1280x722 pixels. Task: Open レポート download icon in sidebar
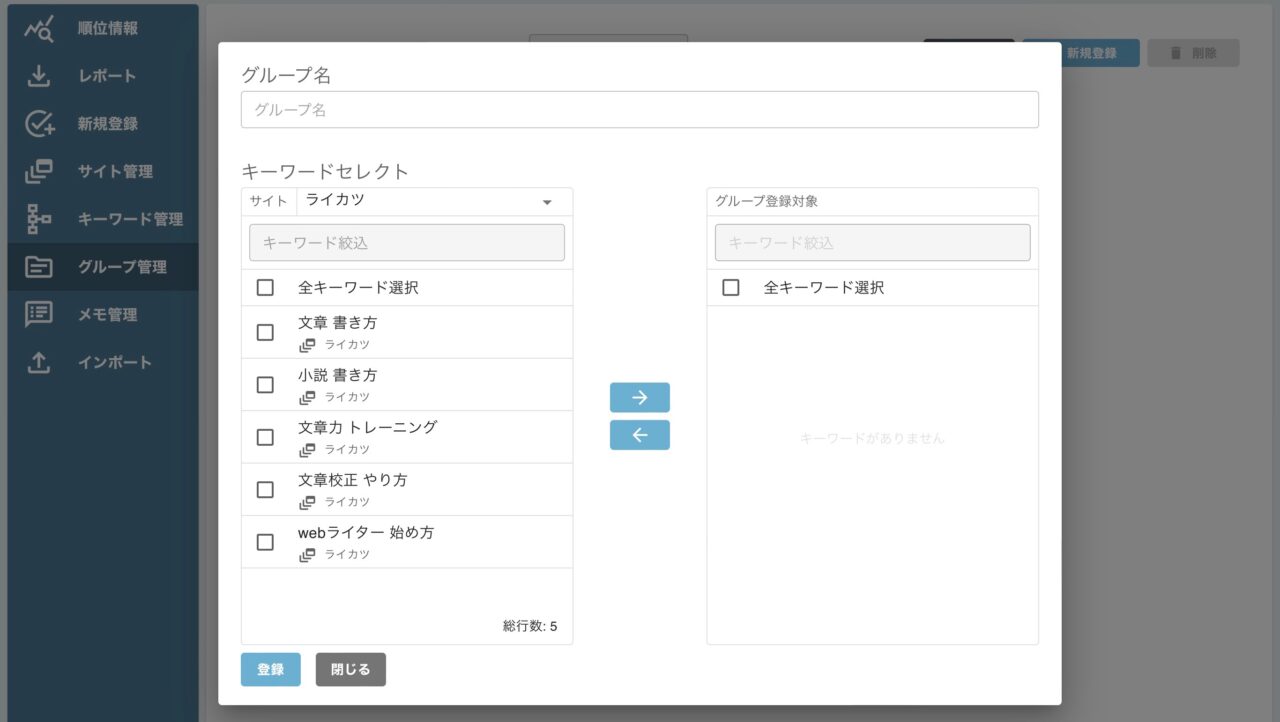tap(38, 76)
